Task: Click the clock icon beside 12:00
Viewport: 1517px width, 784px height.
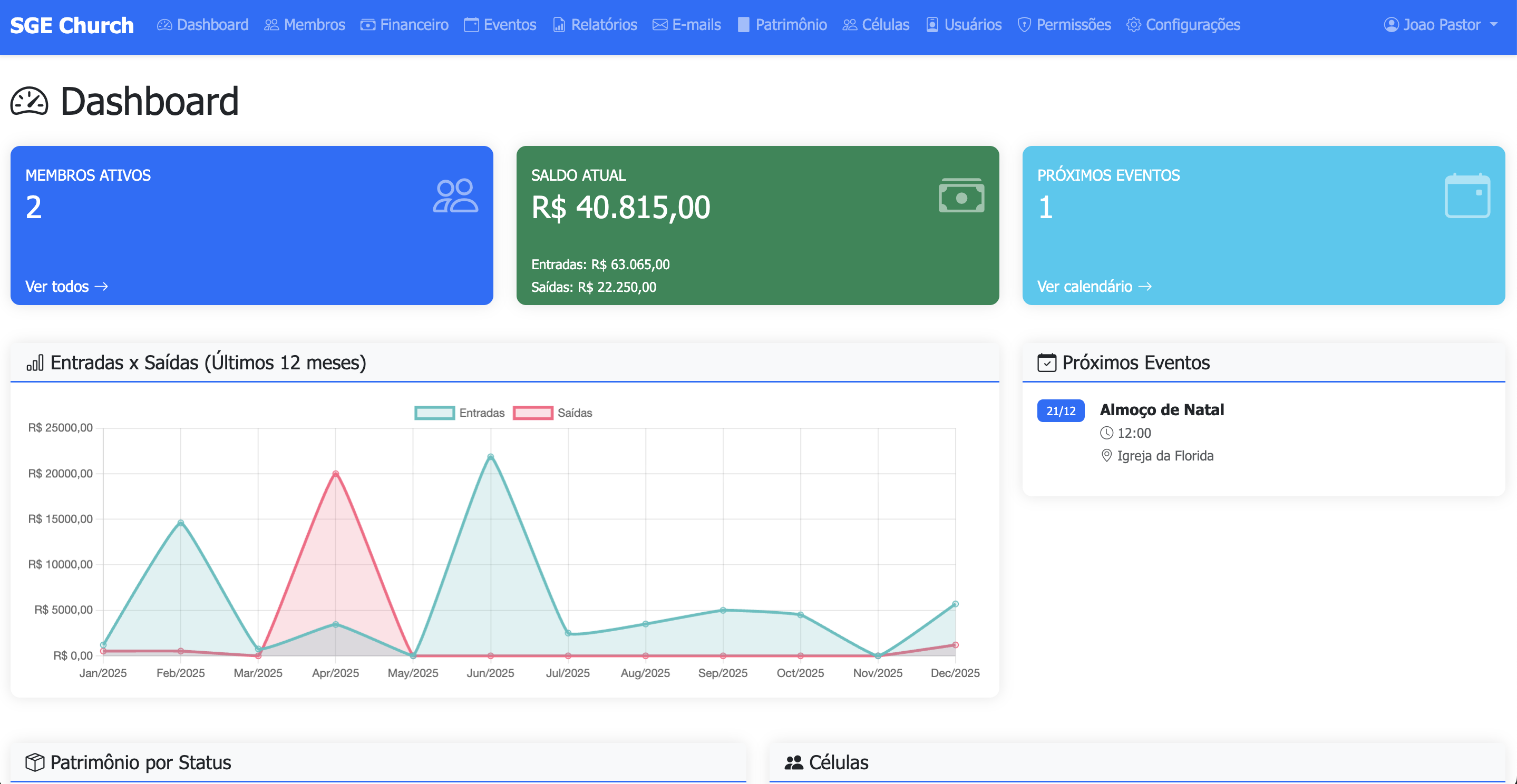Action: tap(1106, 433)
